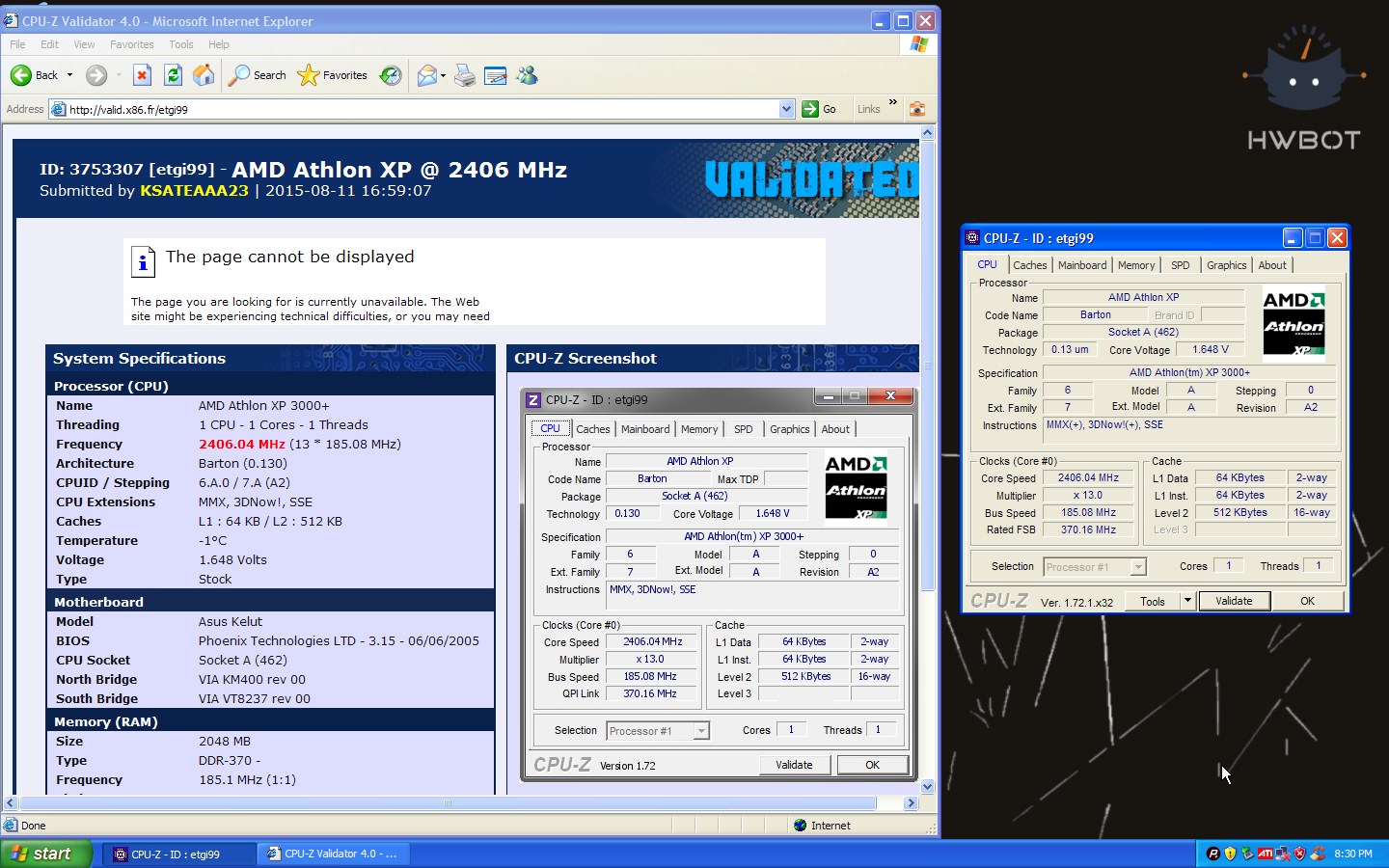Open the KSATEAAA23 submitter link

click(194, 191)
